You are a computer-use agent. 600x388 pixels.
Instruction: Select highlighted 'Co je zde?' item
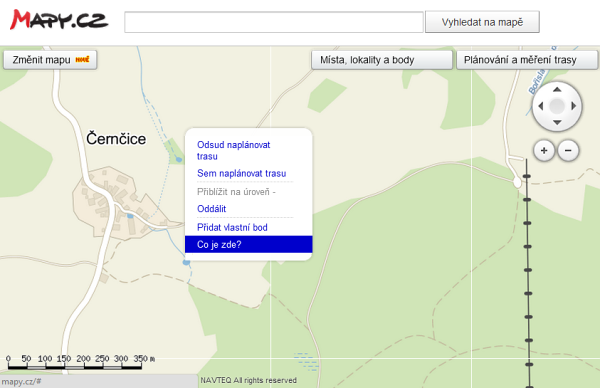point(249,245)
